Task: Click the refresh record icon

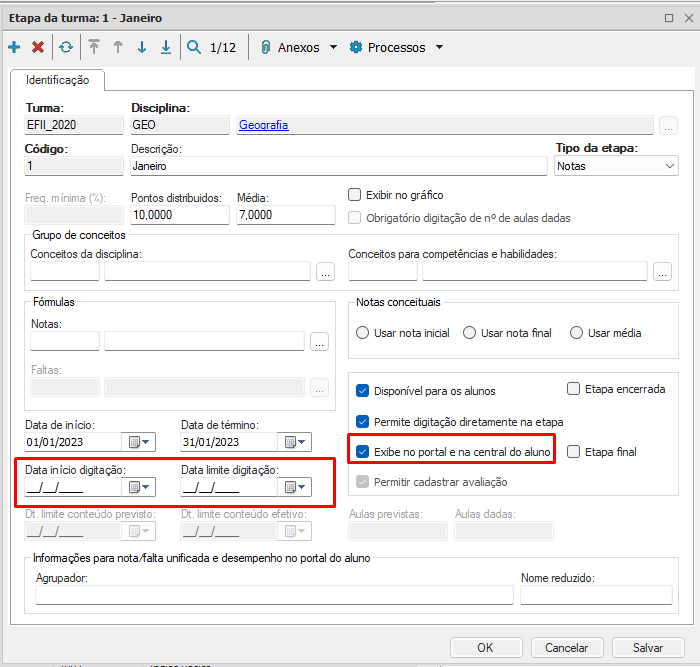Action: coord(66,47)
